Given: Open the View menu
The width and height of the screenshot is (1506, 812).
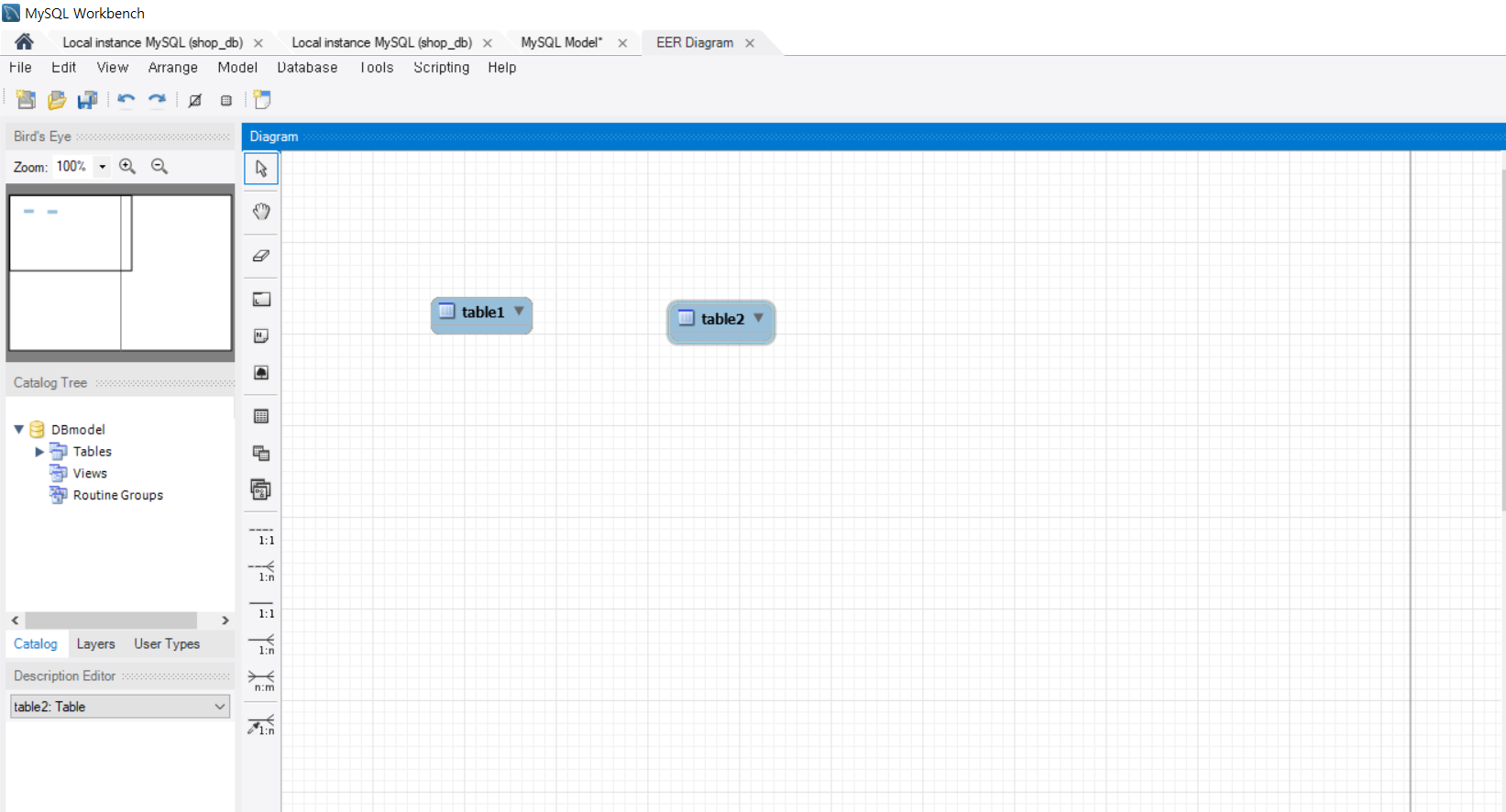Looking at the screenshot, I should tap(113, 67).
